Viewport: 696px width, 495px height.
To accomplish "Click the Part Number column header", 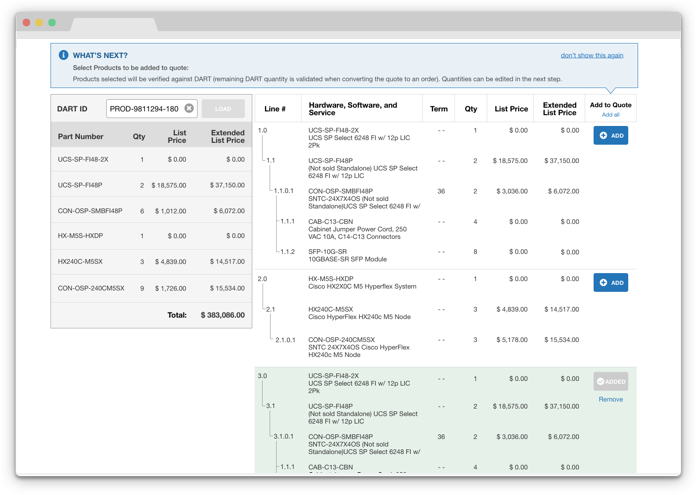I will 80,136.
